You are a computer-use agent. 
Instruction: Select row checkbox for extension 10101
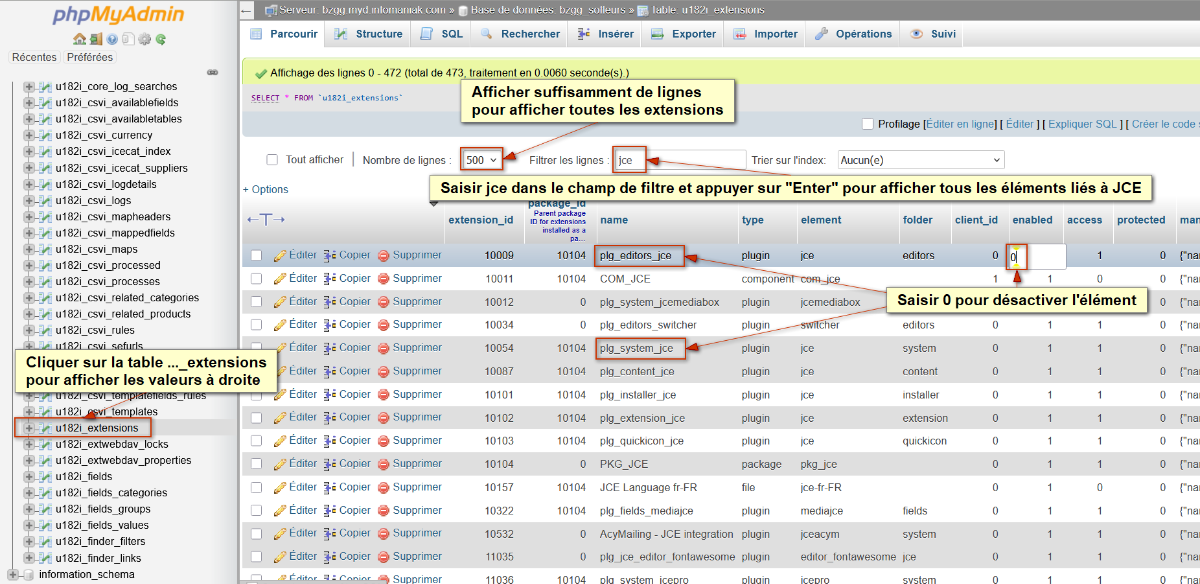[x=257, y=395]
